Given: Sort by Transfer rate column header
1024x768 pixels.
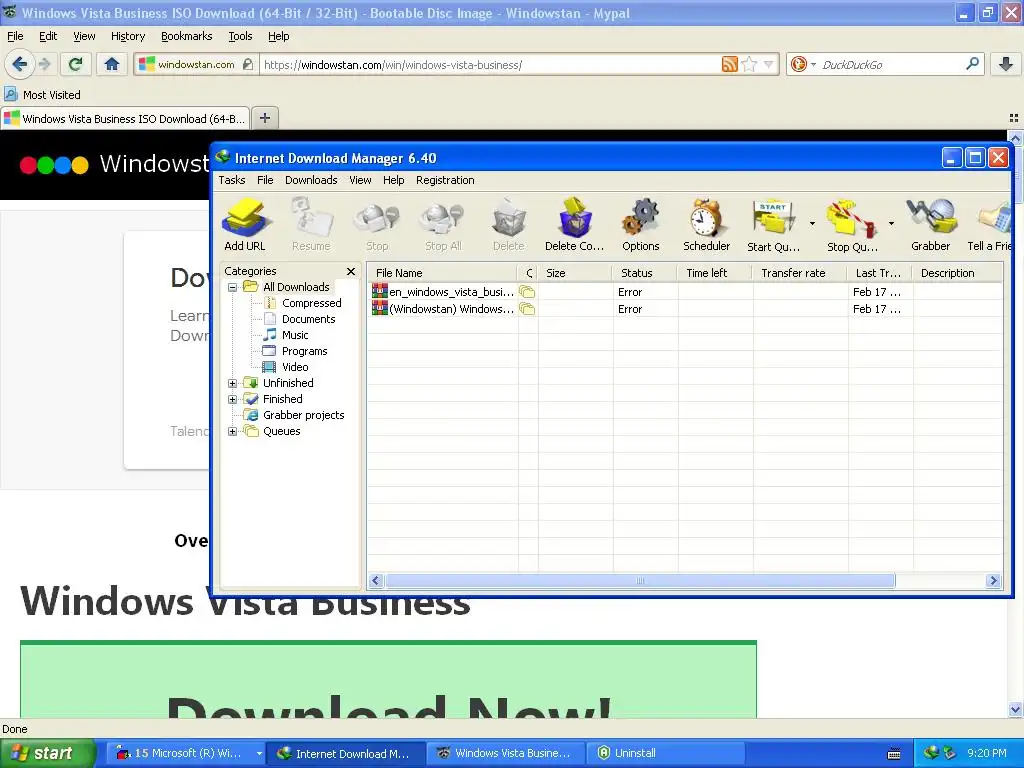Looking at the screenshot, I should point(800,273).
